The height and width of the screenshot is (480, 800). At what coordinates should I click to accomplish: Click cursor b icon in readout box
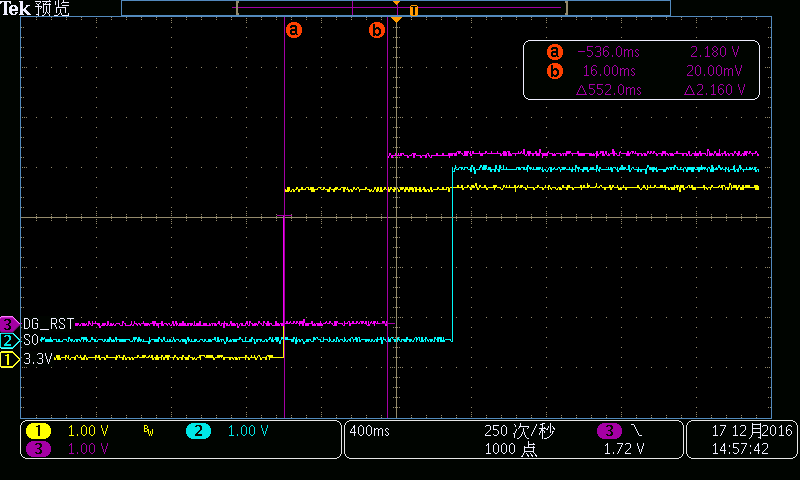point(555,71)
